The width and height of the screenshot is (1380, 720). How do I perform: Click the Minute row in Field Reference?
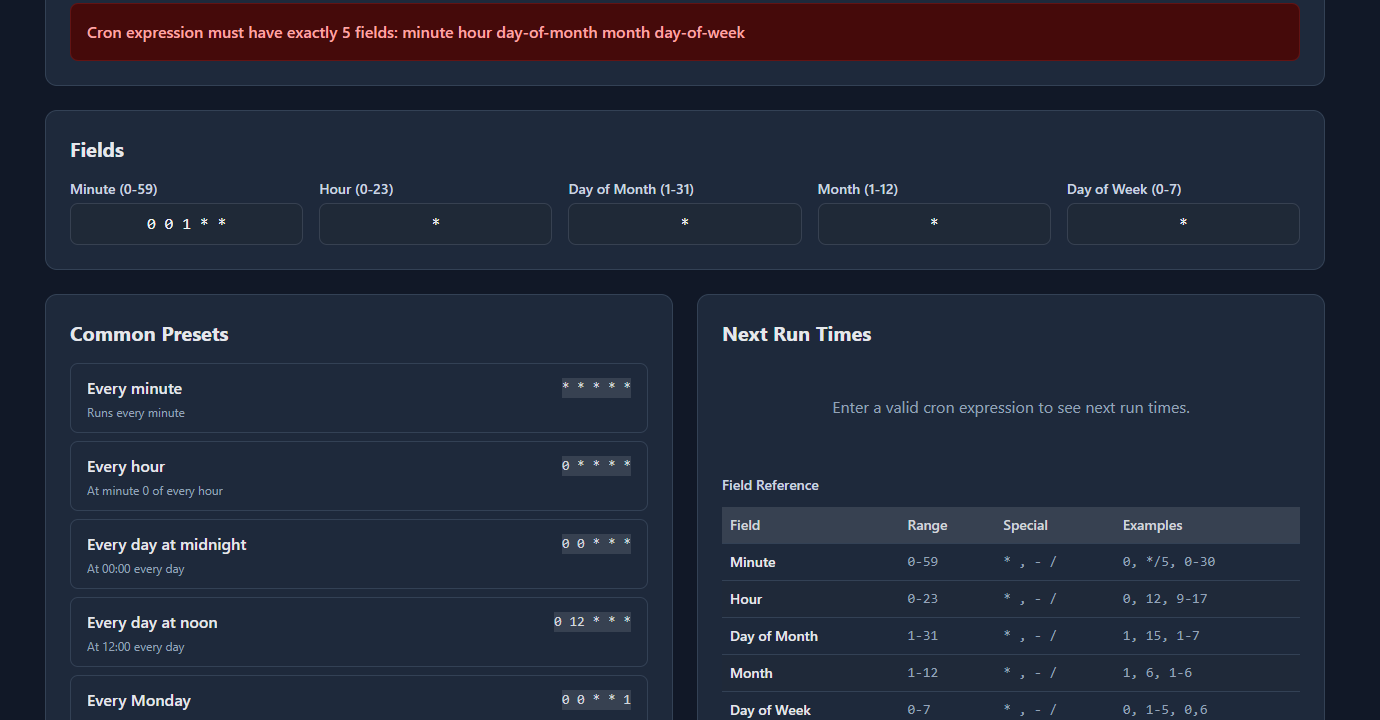click(1010, 562)
